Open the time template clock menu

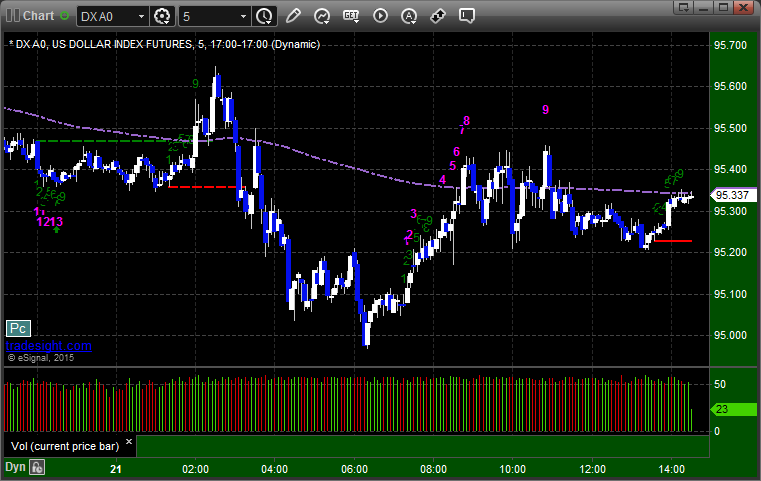[265, 16]
